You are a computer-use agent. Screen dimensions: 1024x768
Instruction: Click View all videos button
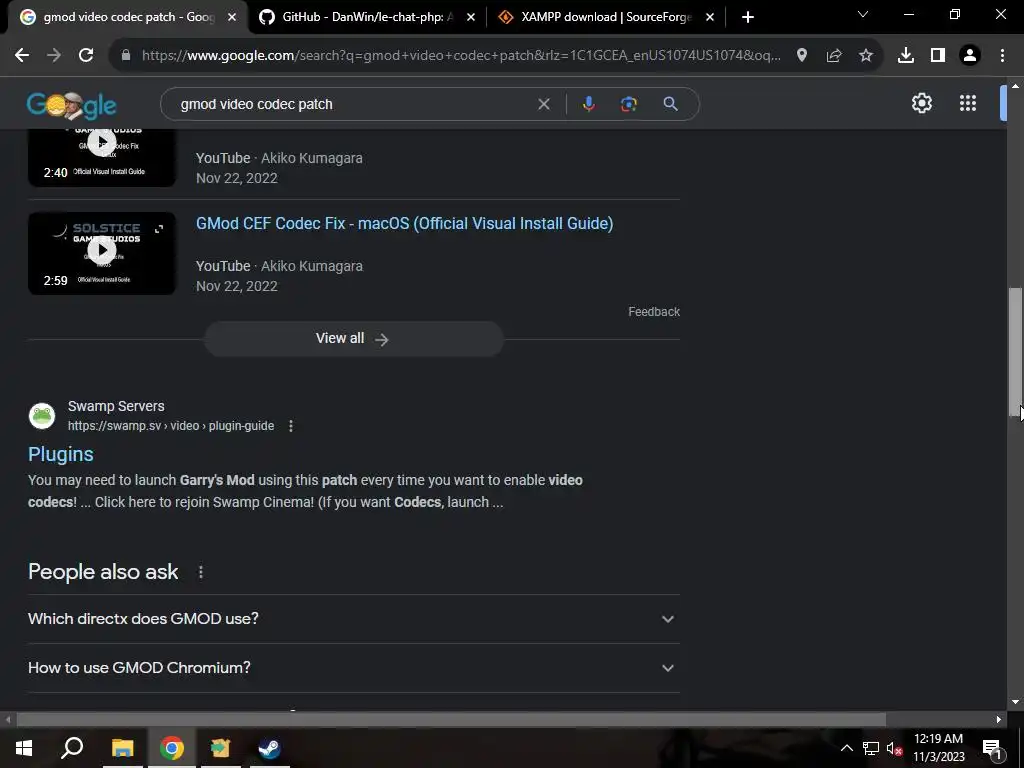coord(353,338)
